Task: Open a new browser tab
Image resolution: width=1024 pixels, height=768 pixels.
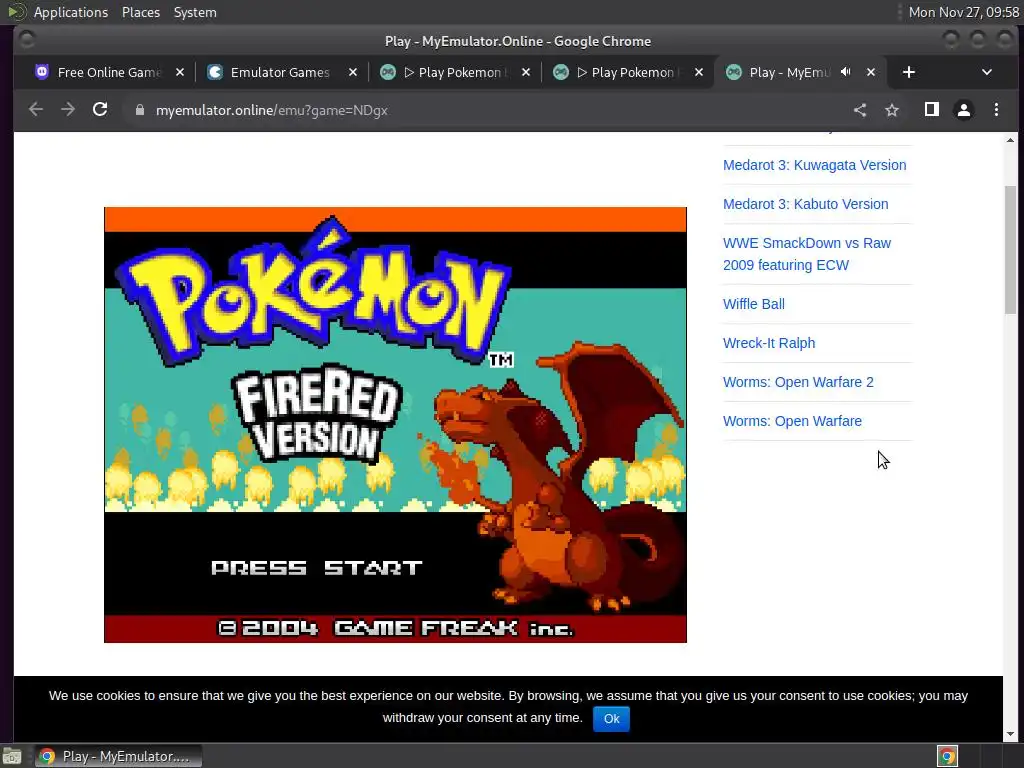Action: tap(908, 72)
